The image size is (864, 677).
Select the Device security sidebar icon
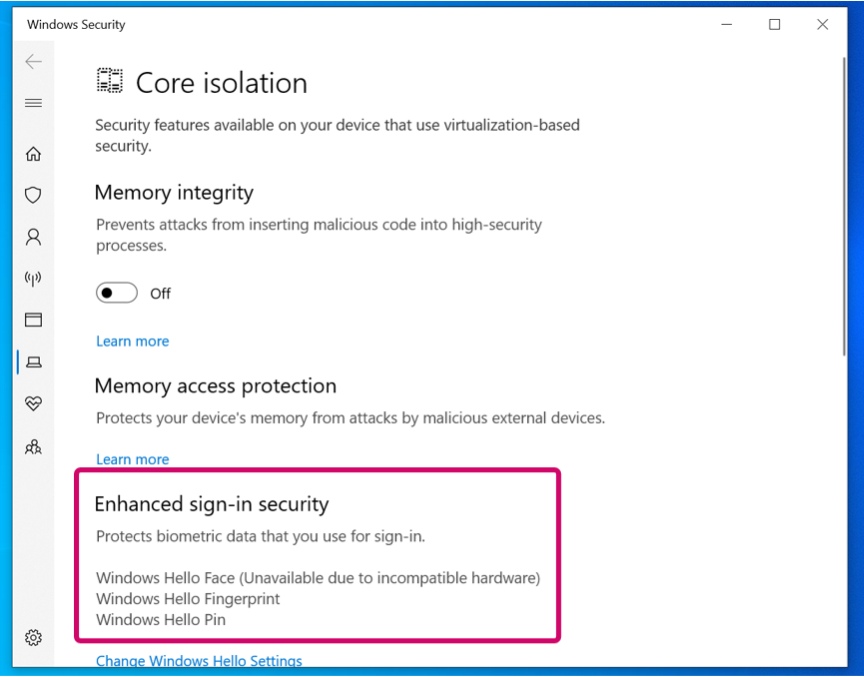click(x=33, y=361)
